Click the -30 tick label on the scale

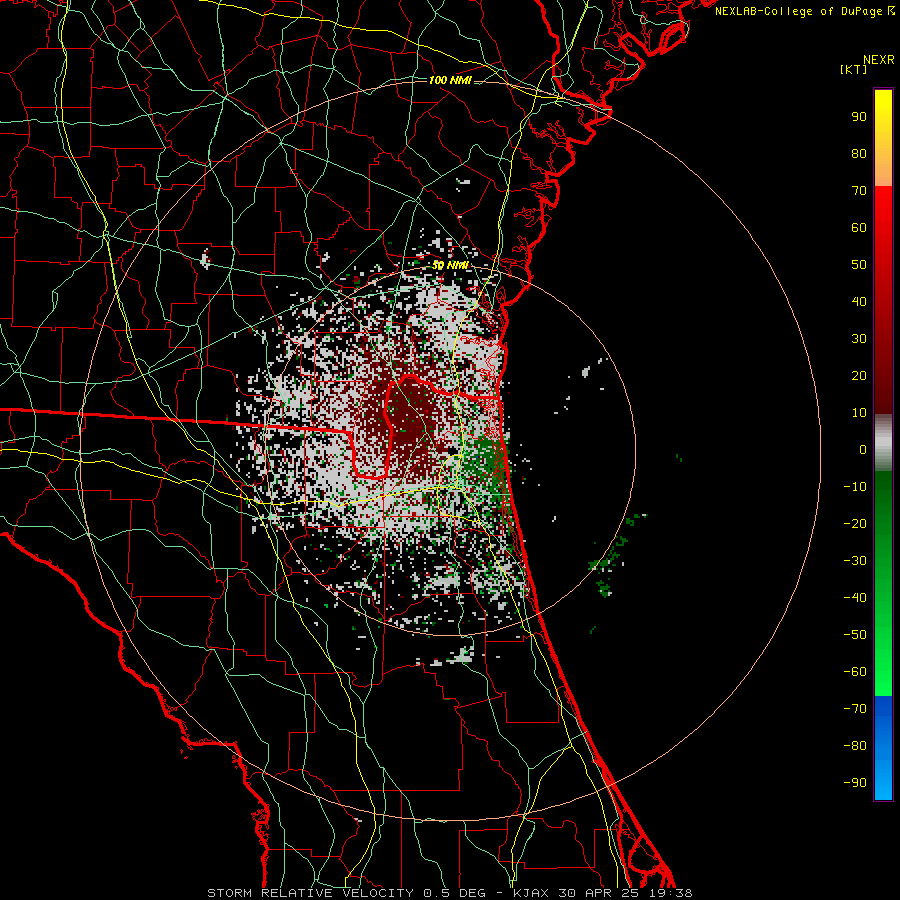coord(855,561)
